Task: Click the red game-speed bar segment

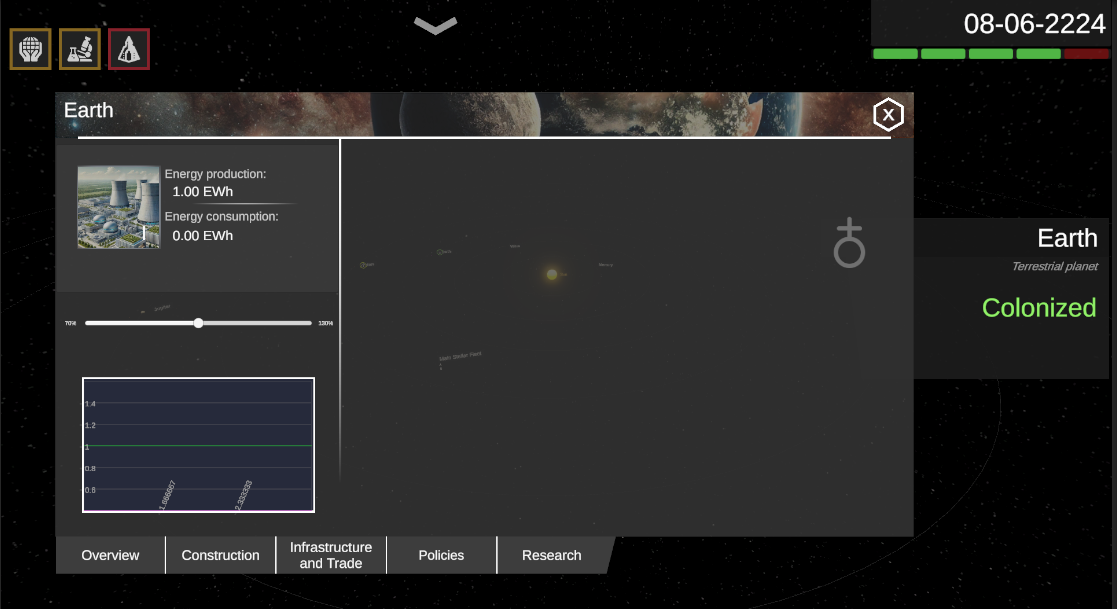Action: (x=1086, y=53)
